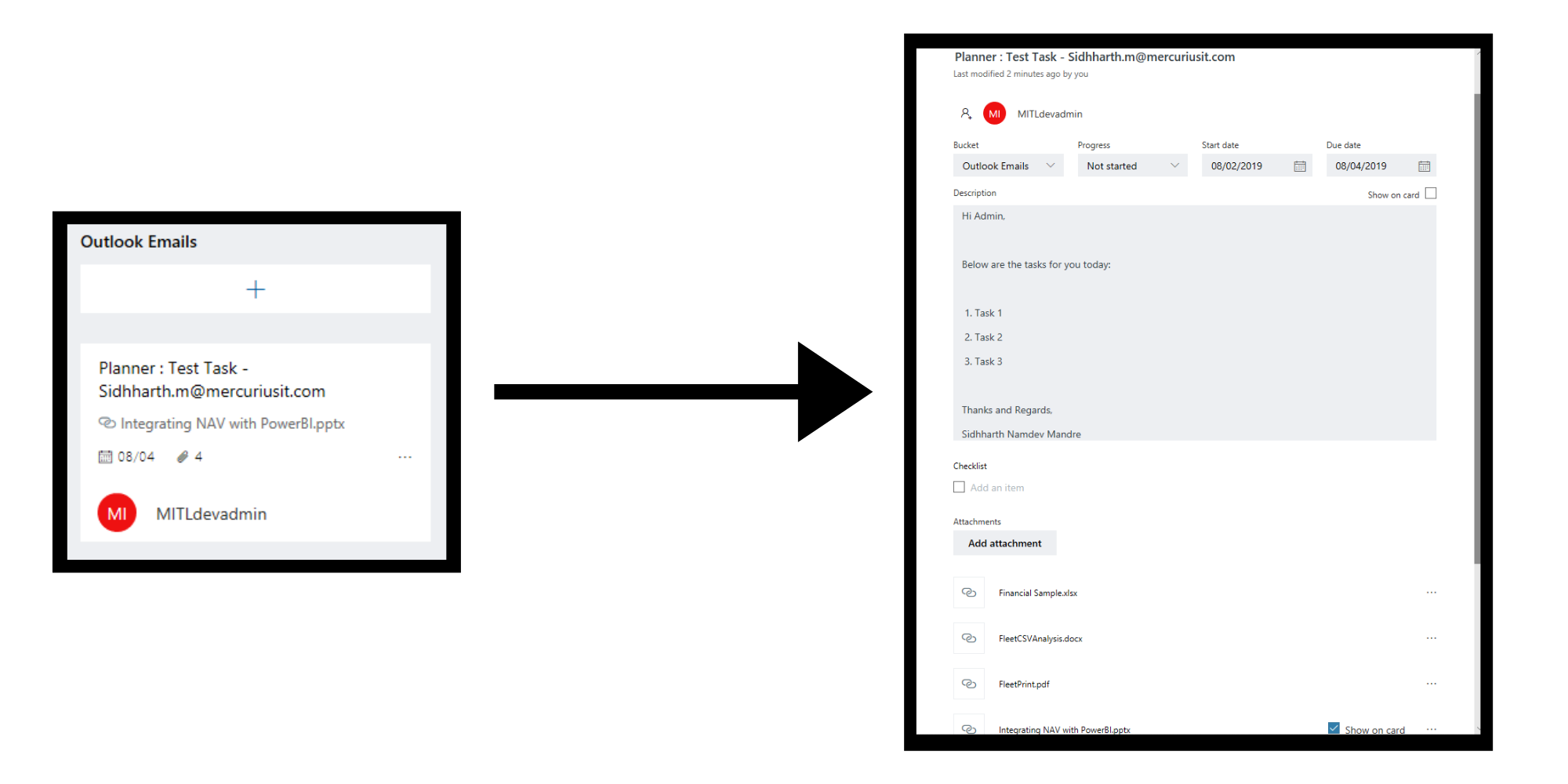Open the Progress dropdown showing Not started

coord(1132,165)
